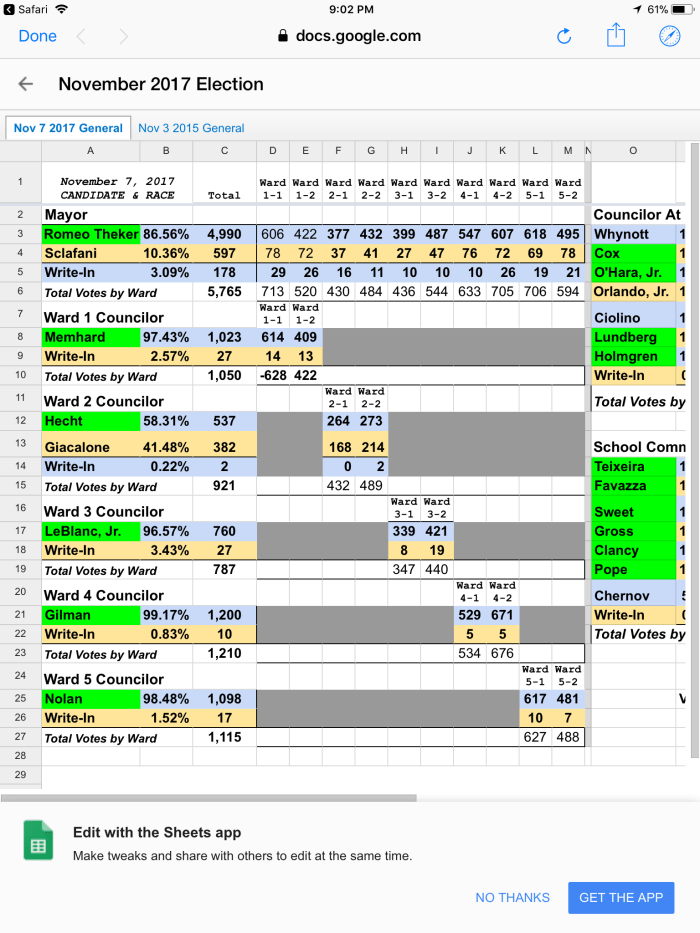Click the horizontal scrollbar below the sheet

208,798
